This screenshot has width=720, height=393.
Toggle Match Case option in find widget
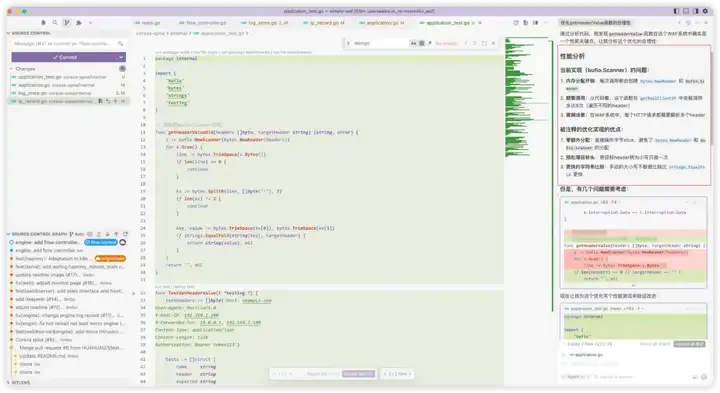coord(413,43)
